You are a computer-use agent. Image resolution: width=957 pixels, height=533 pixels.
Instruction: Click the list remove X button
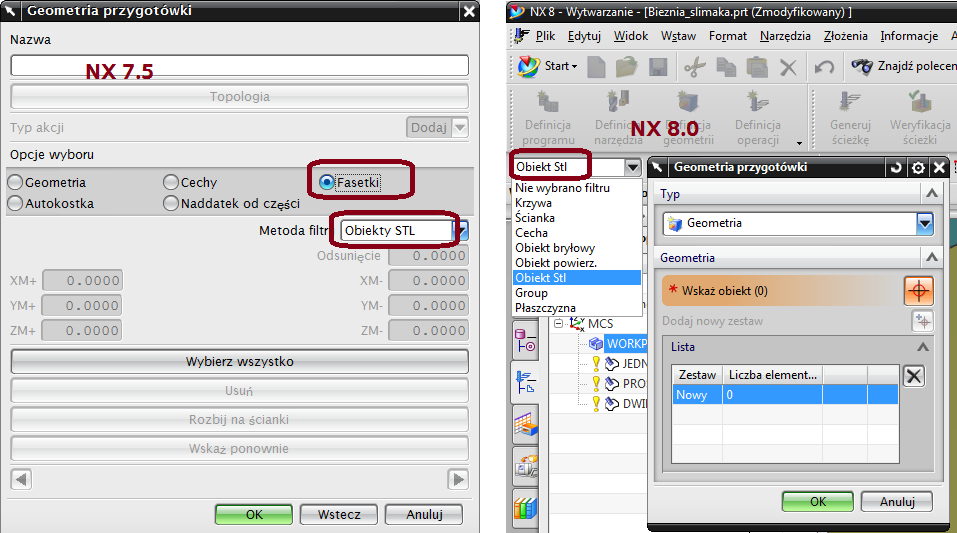914,376
